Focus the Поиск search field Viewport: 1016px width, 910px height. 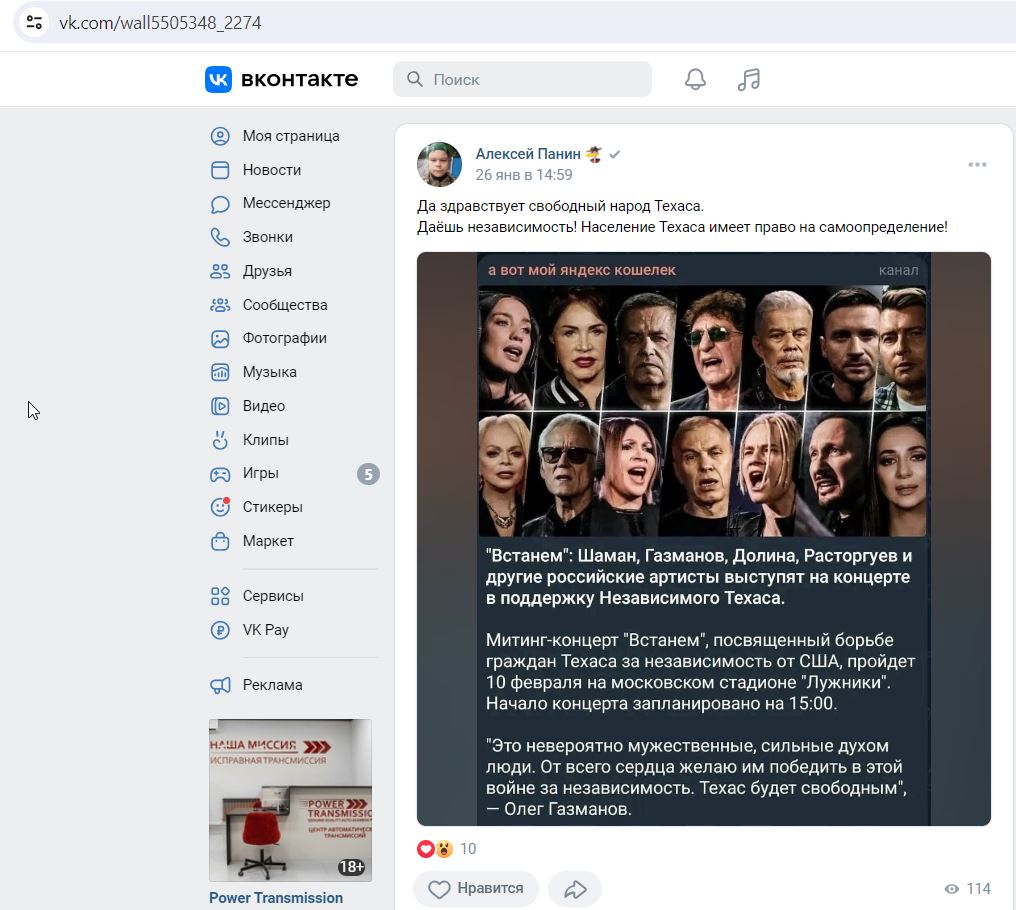click(522, 79)
